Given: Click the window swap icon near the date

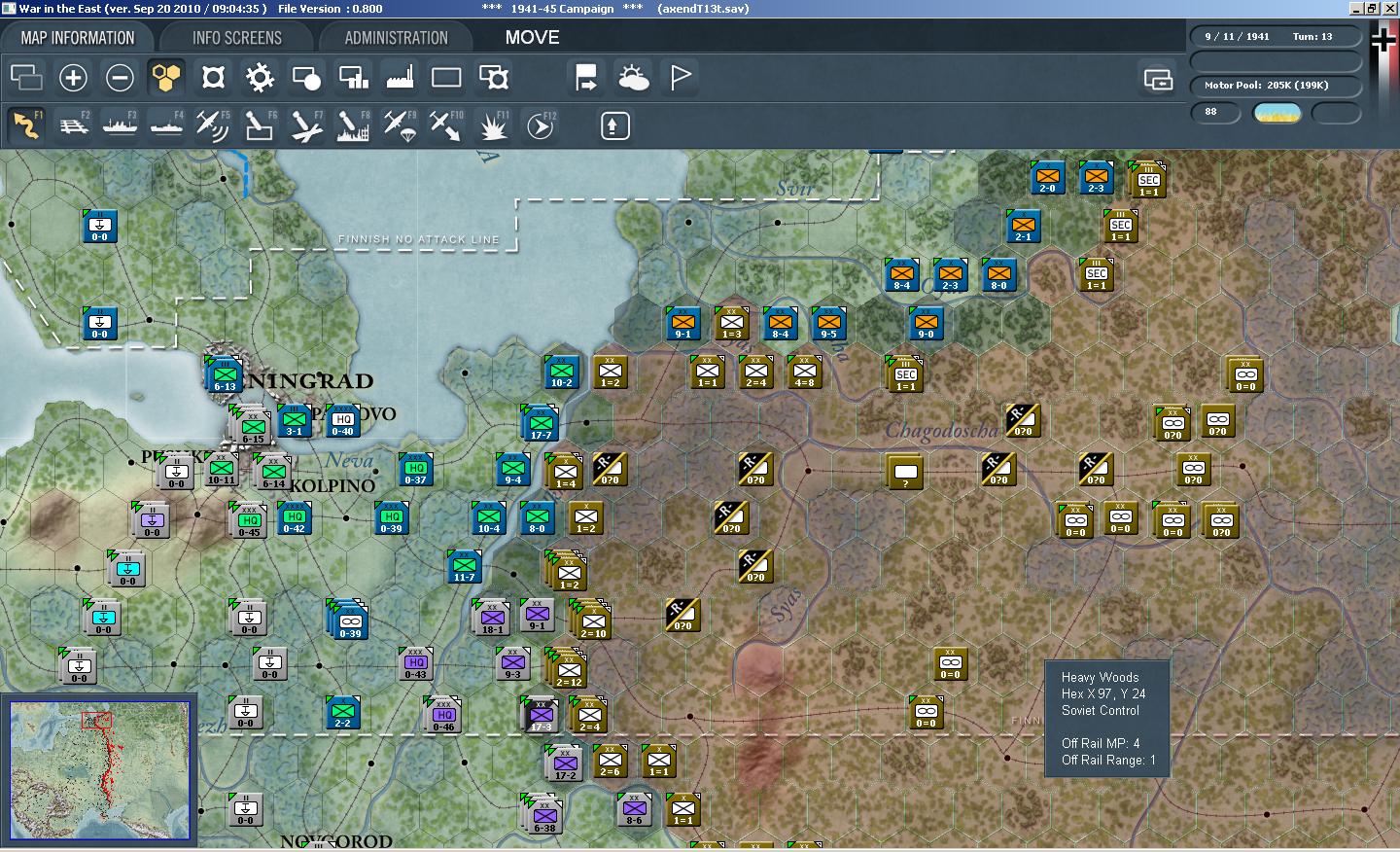Looking at the screenshot, I should (x=1158, y=79).
